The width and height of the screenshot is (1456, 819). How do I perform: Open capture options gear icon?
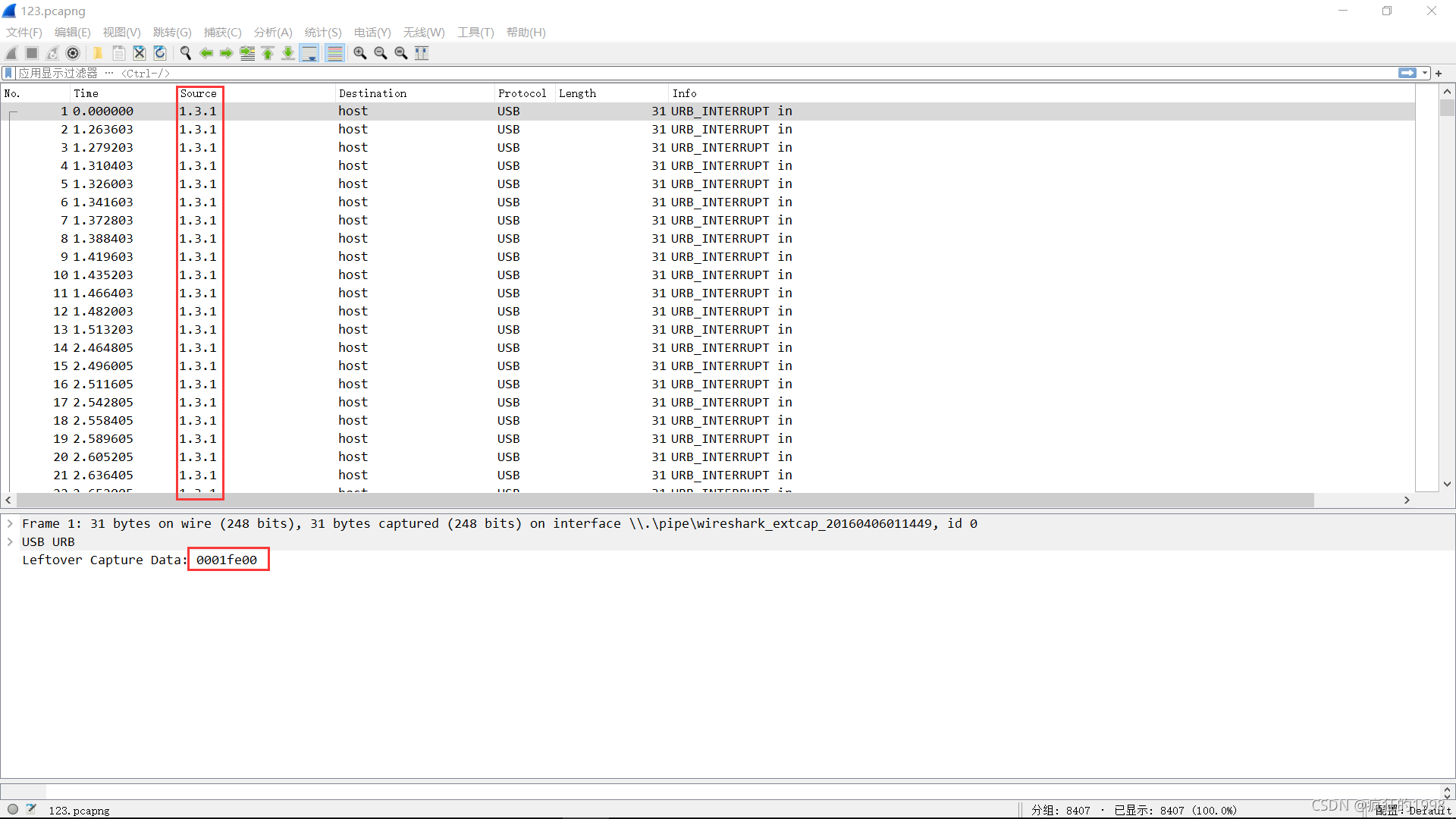[x=73, y=53]
